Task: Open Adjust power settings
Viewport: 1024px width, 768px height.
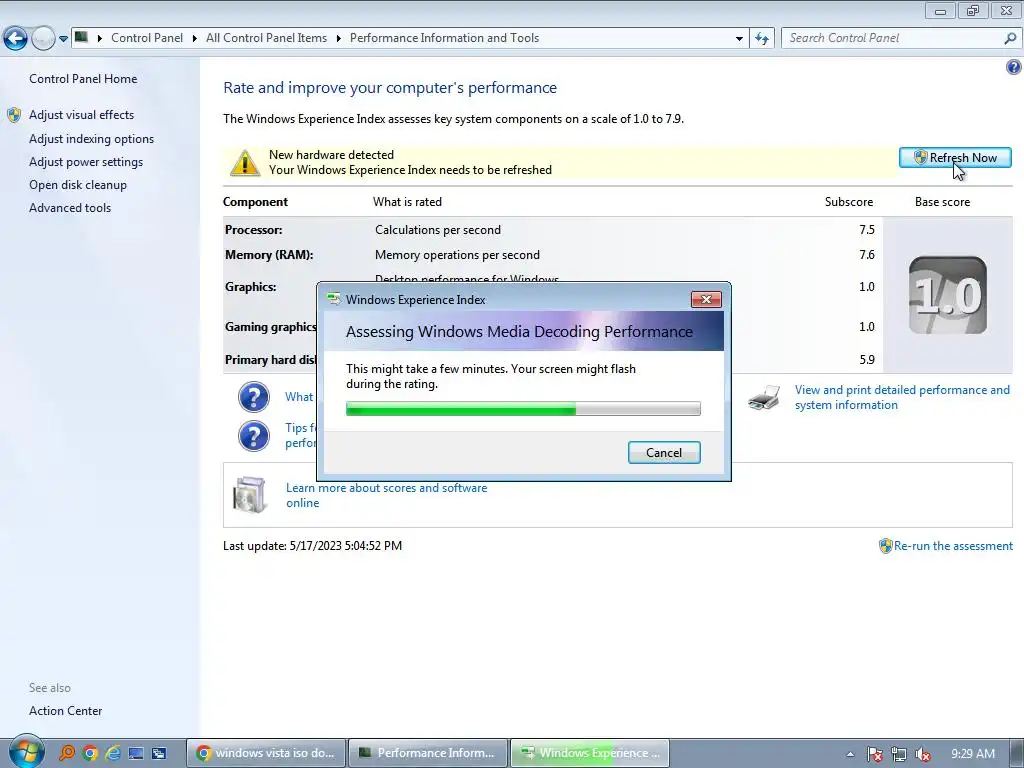Action: click(x=86, y=162)
